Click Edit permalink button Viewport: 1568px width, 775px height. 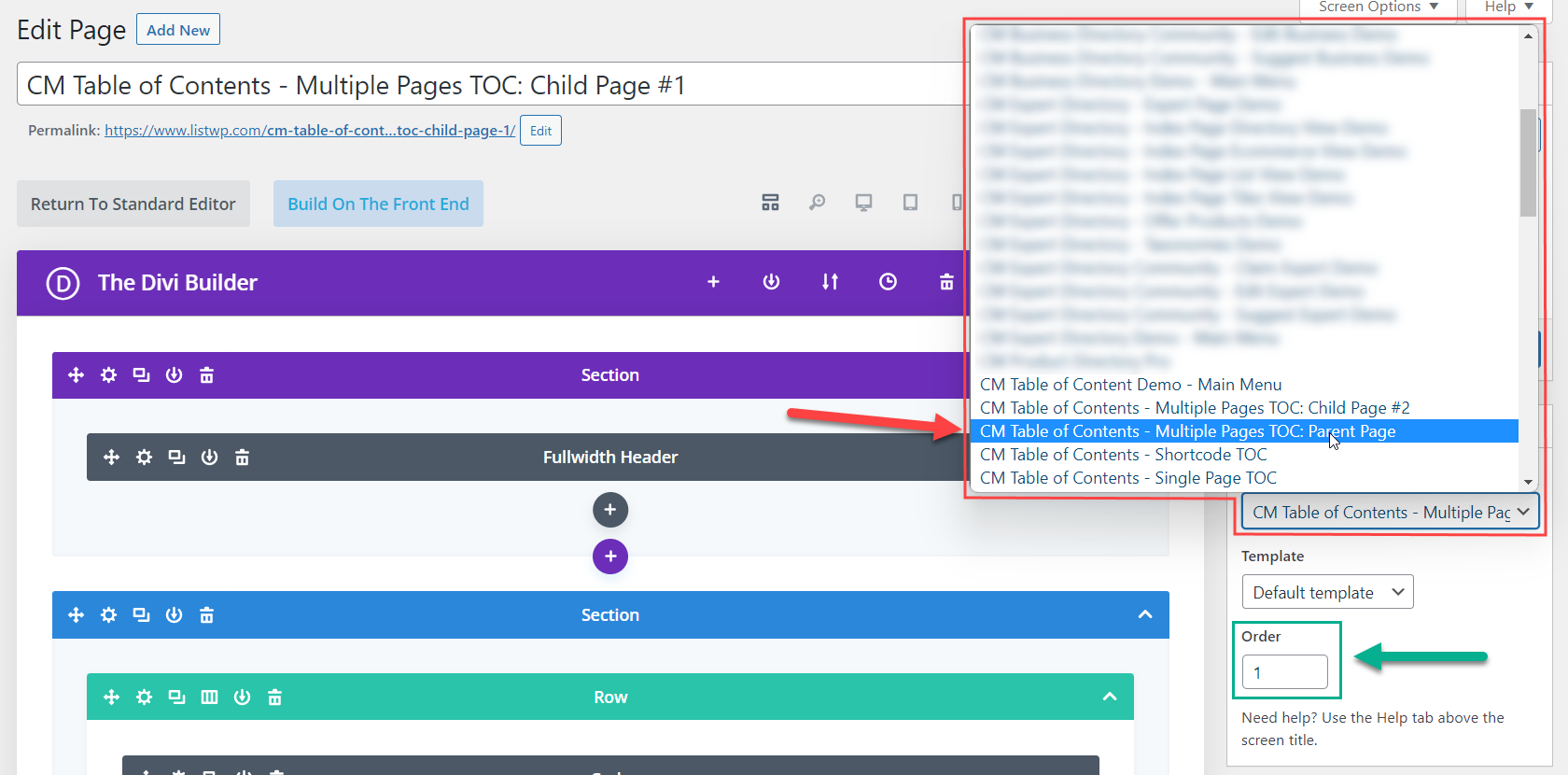(x=540, y=131)
